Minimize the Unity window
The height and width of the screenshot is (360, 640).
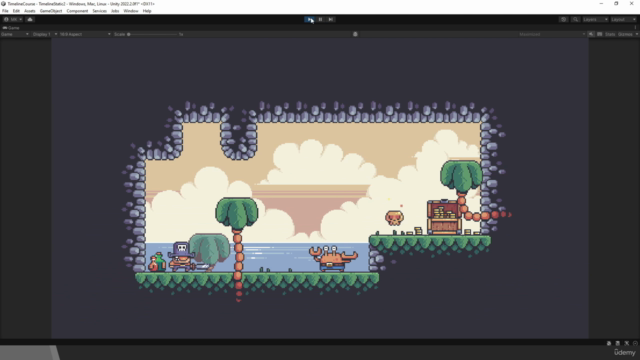point(601,3)
